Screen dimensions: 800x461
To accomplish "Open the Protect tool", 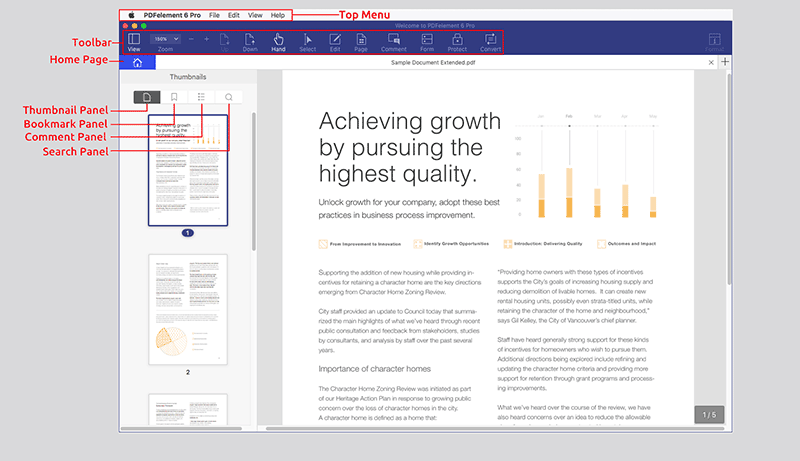I will coord(457,42).
